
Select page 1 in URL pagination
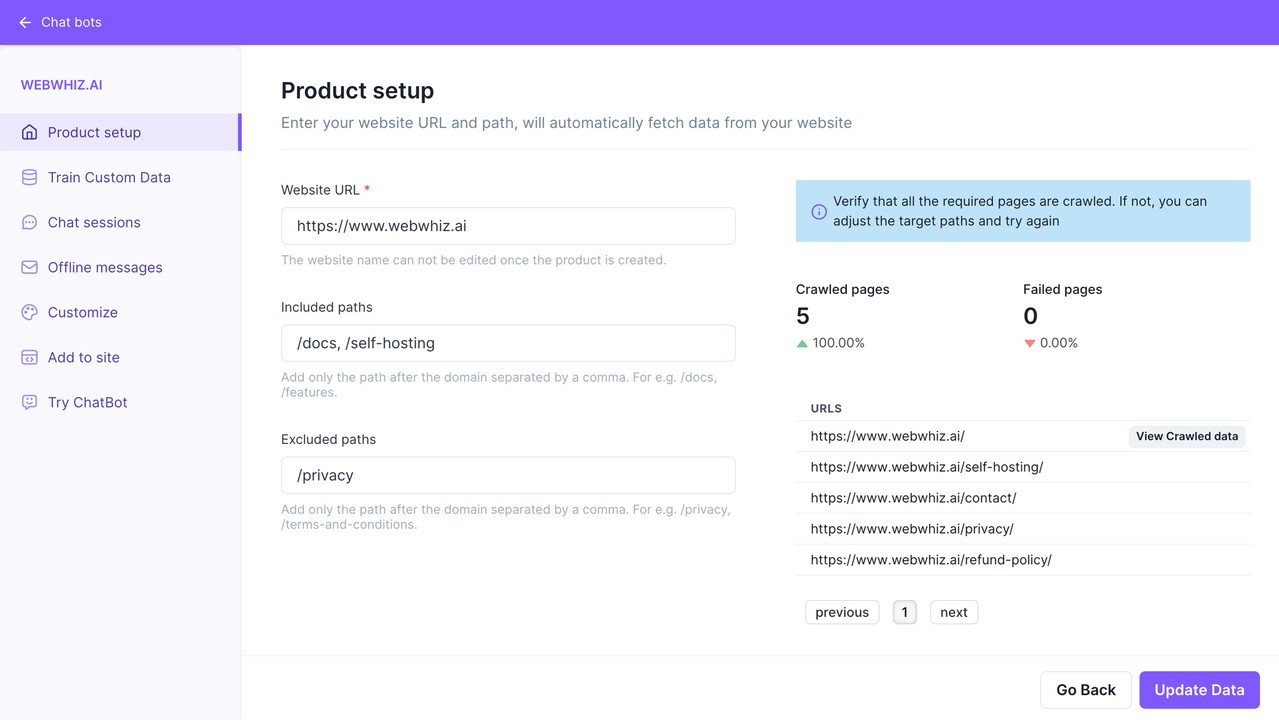point(904,612)
